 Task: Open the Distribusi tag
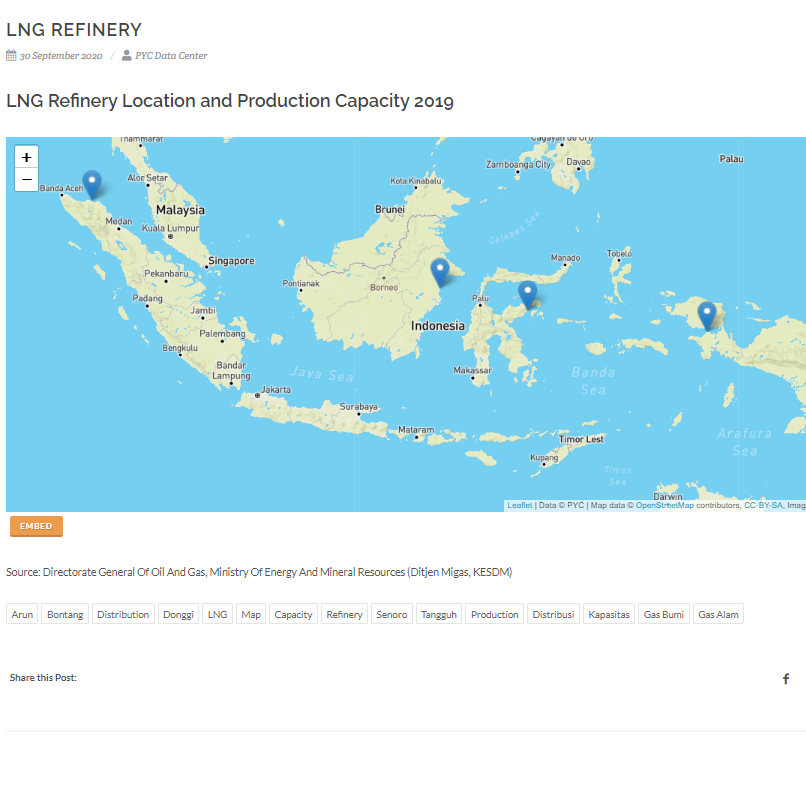[x=554, y=614]
